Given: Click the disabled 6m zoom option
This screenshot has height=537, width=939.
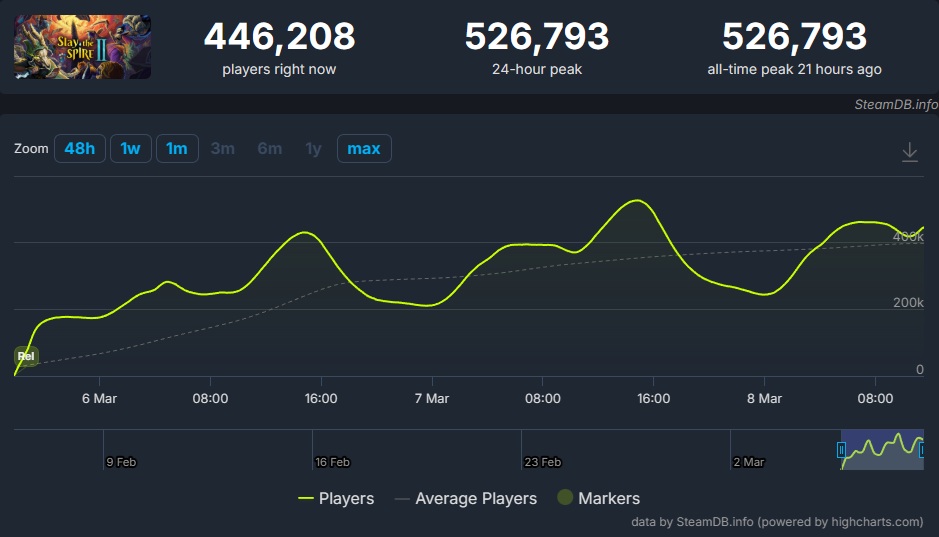Looking at the screenshot, I should point(269,149).
